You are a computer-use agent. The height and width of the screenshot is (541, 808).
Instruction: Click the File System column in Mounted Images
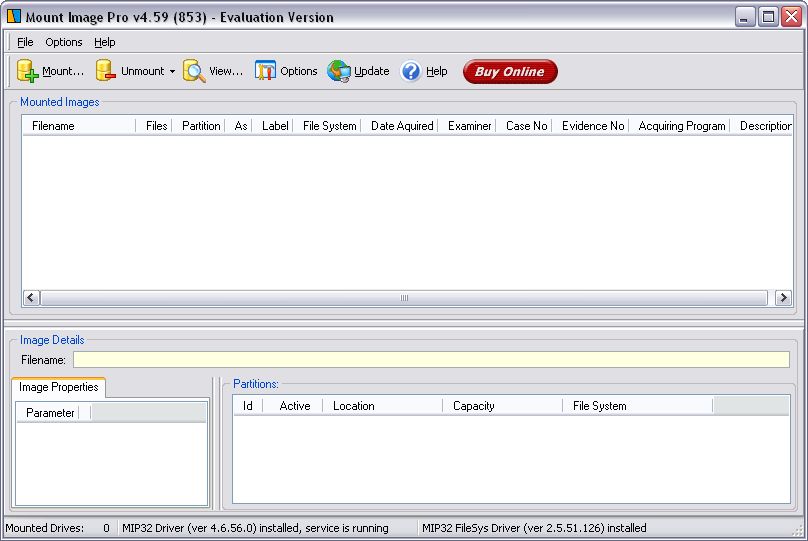327,126
